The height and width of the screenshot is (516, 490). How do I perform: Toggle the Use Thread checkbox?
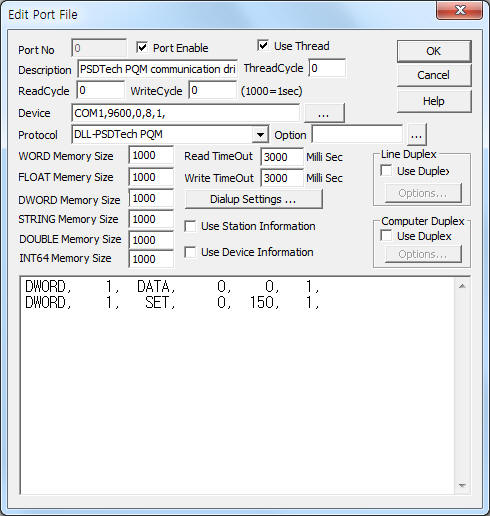[263, 46]
